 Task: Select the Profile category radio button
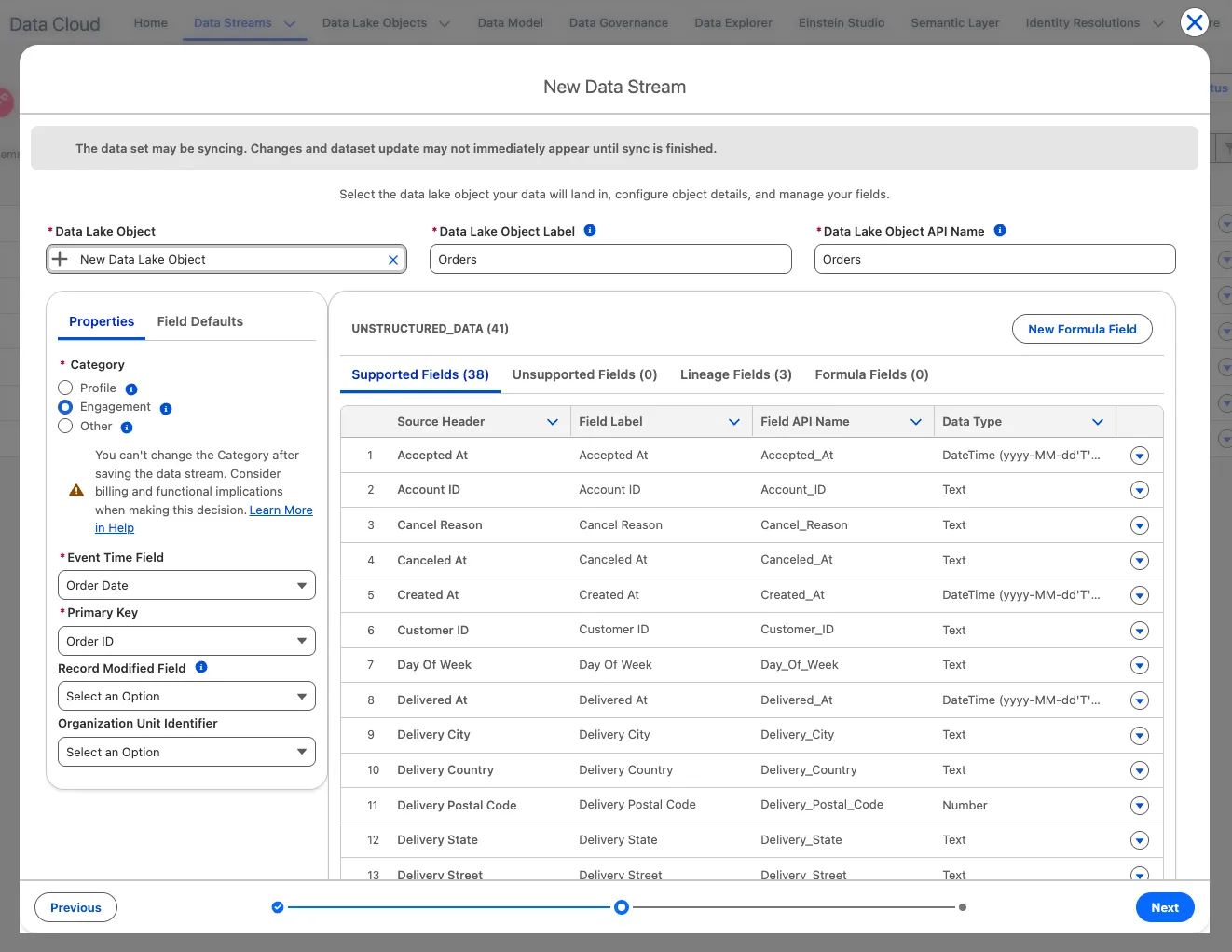[65, 388]
